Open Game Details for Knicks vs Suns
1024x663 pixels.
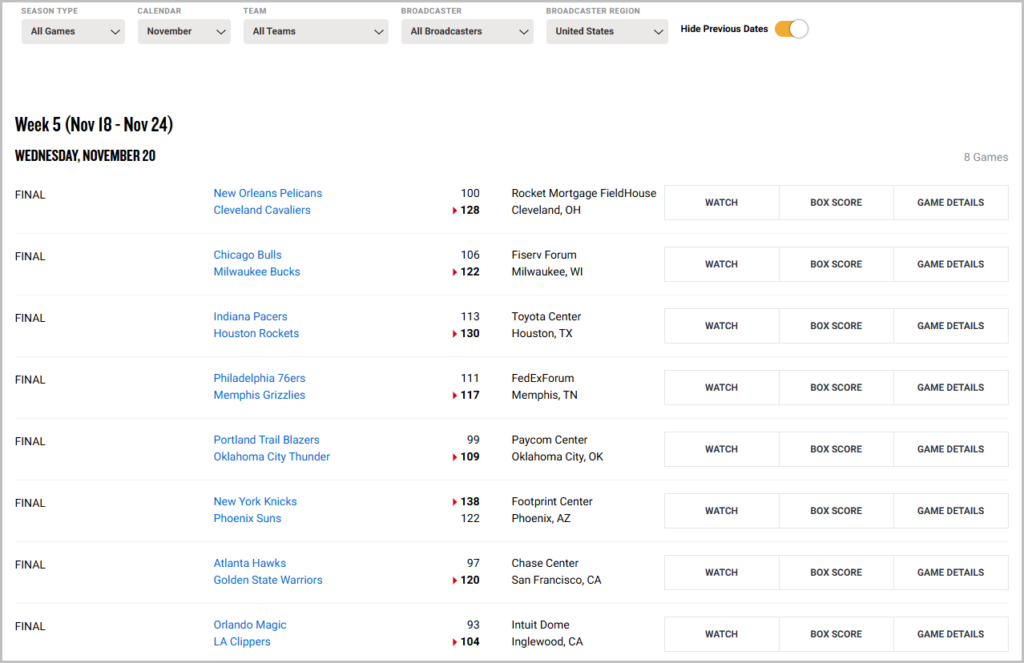pos(951,511)
